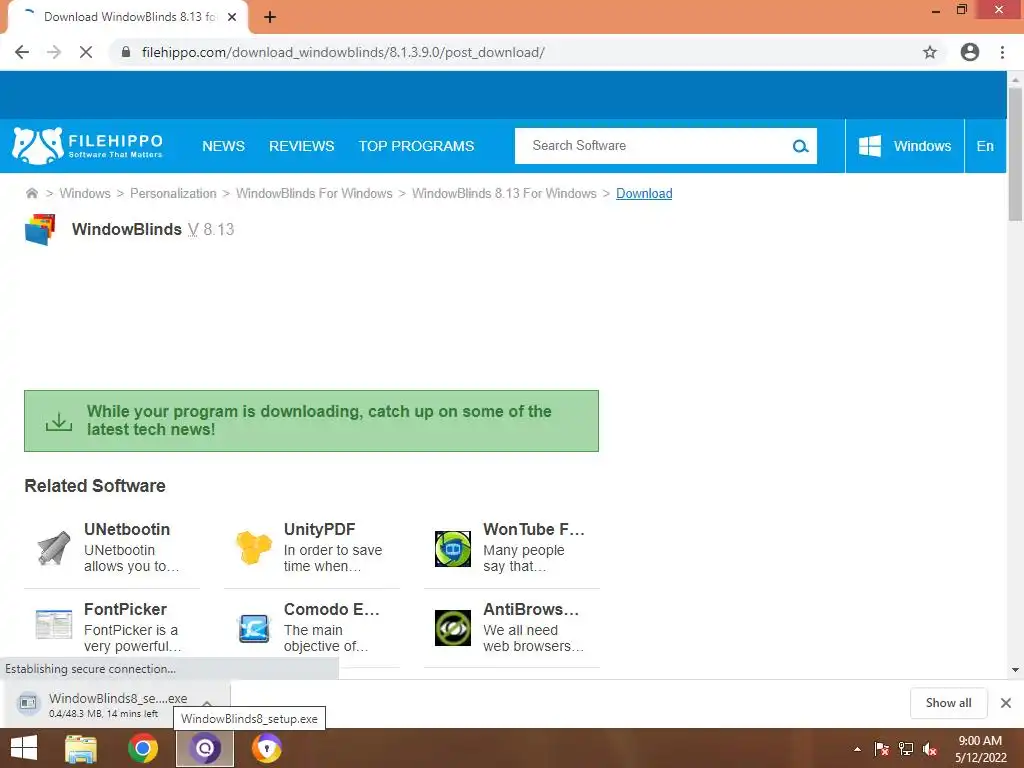Click the address bar URL
1024x768 pixels.
pyautogui.click(x=344, y=52)
